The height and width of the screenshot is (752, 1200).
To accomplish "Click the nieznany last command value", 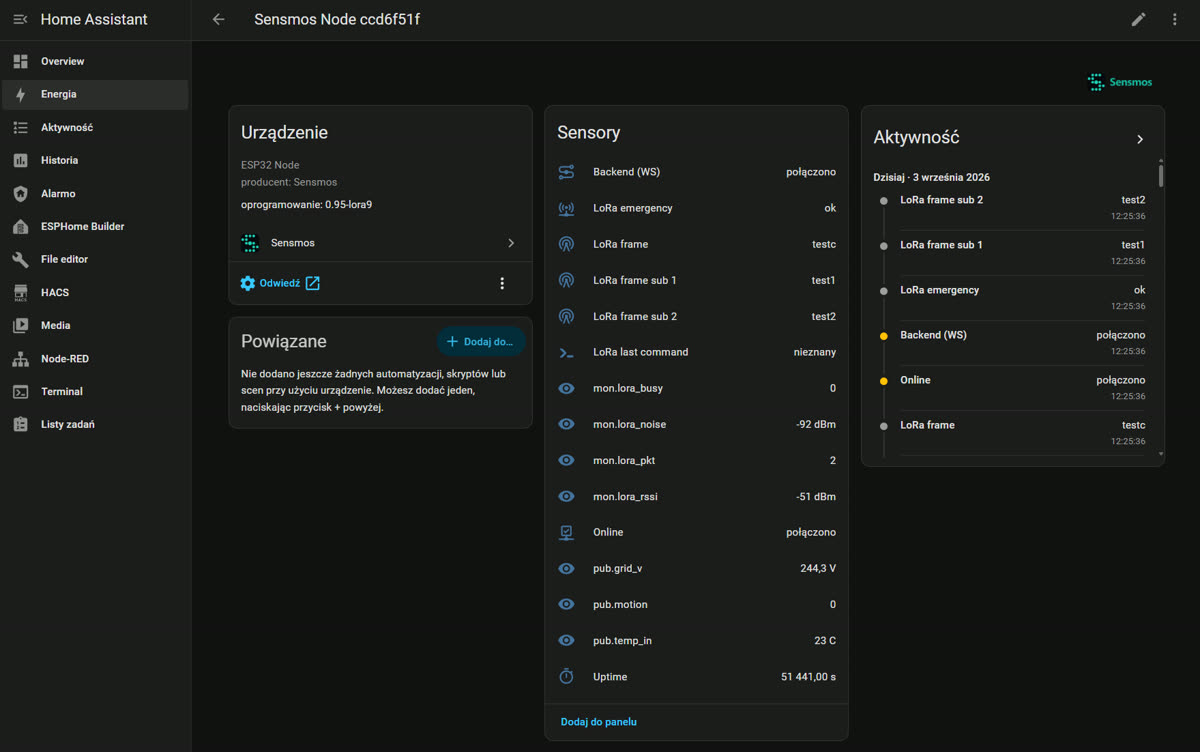I will click(x=814, y=352).
